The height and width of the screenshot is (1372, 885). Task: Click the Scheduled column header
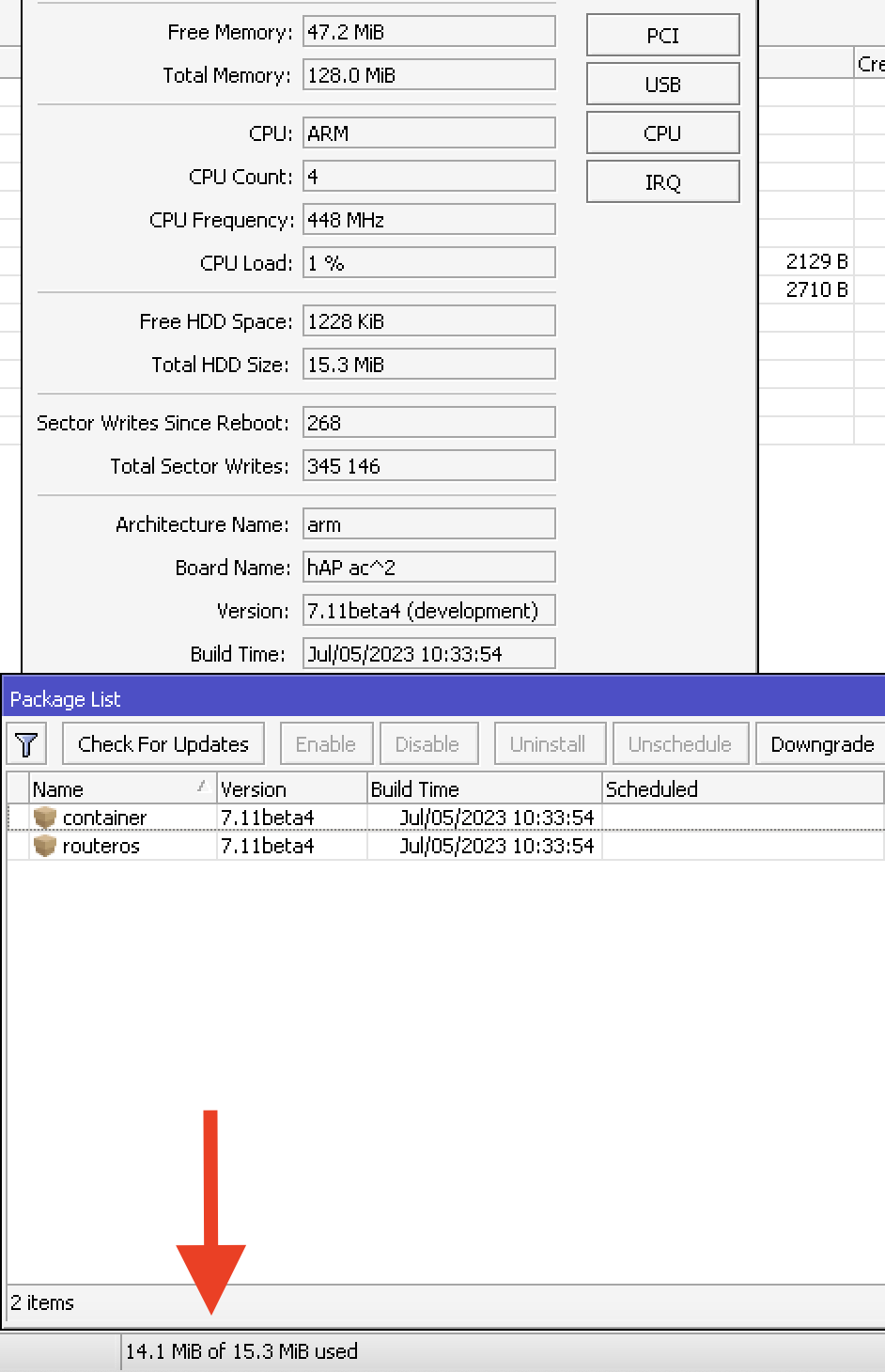pos(742,788)
